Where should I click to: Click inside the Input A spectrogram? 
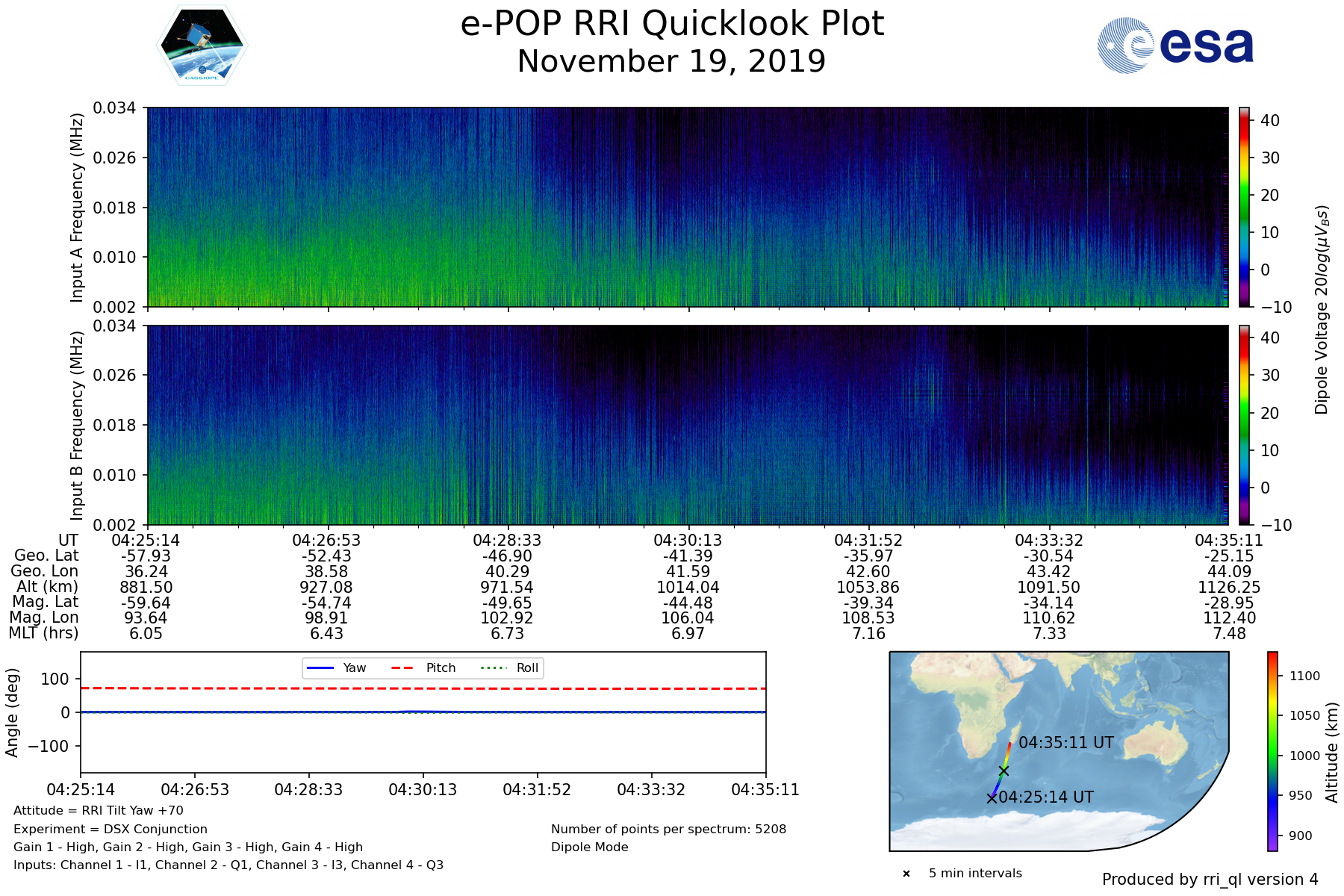pos(687,207)
